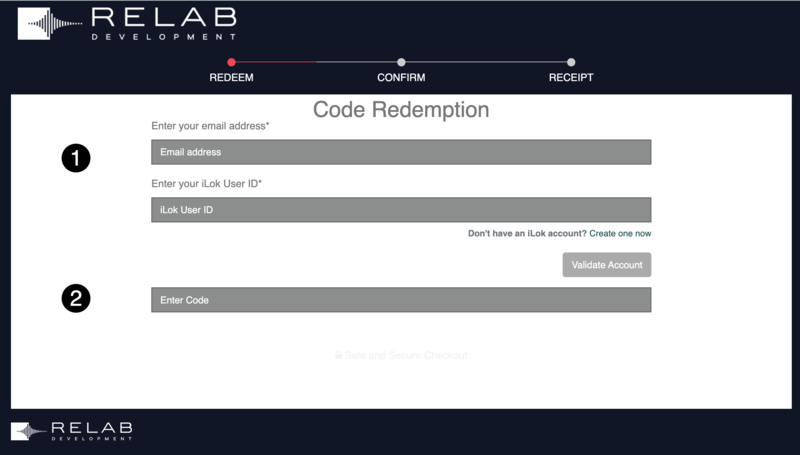Focus the Email address input field

tap(401, 152)
